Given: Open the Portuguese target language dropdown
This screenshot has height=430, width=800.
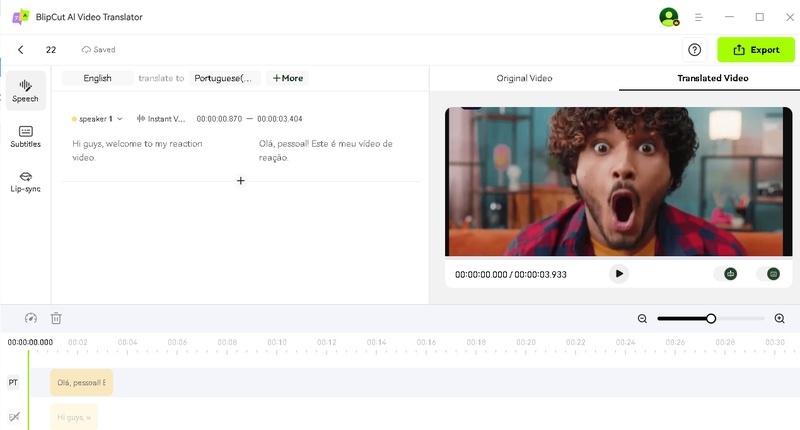Looking at the screenshot, I should pos(226,78).
